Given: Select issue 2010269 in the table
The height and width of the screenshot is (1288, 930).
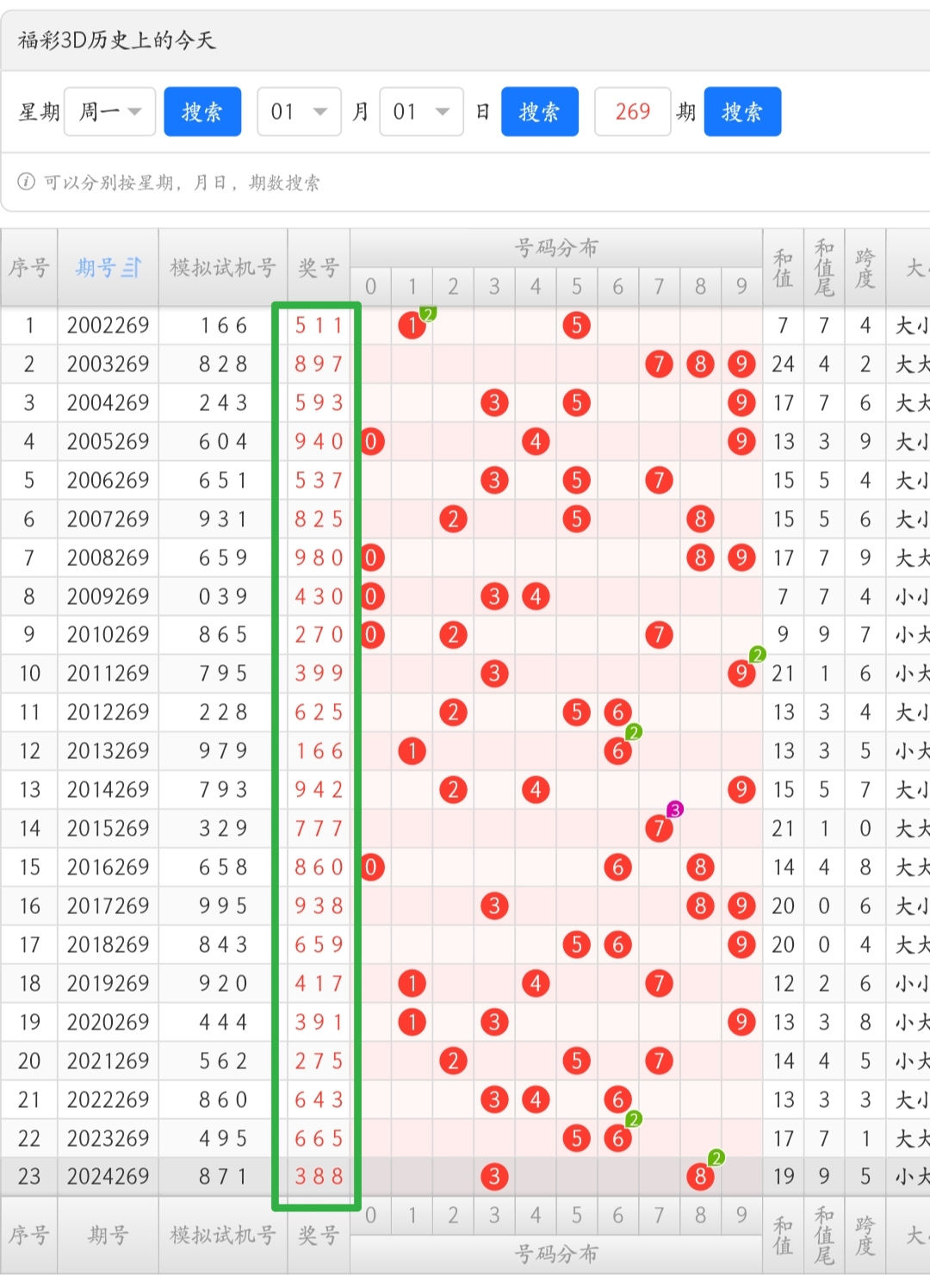Looking at the screenshot, I should (x=108, y=635).
